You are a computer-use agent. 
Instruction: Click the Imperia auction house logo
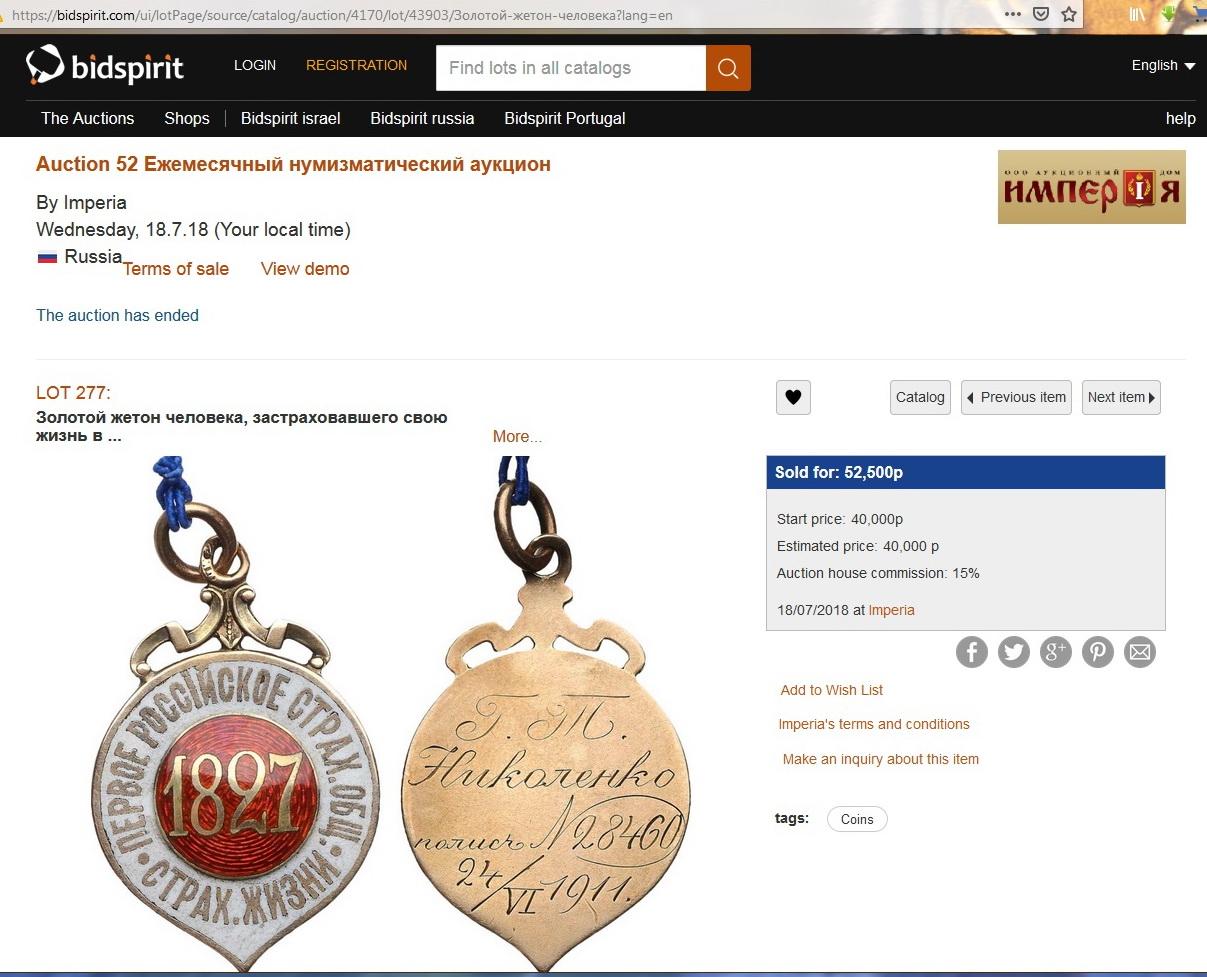[x=1092, y=187]
